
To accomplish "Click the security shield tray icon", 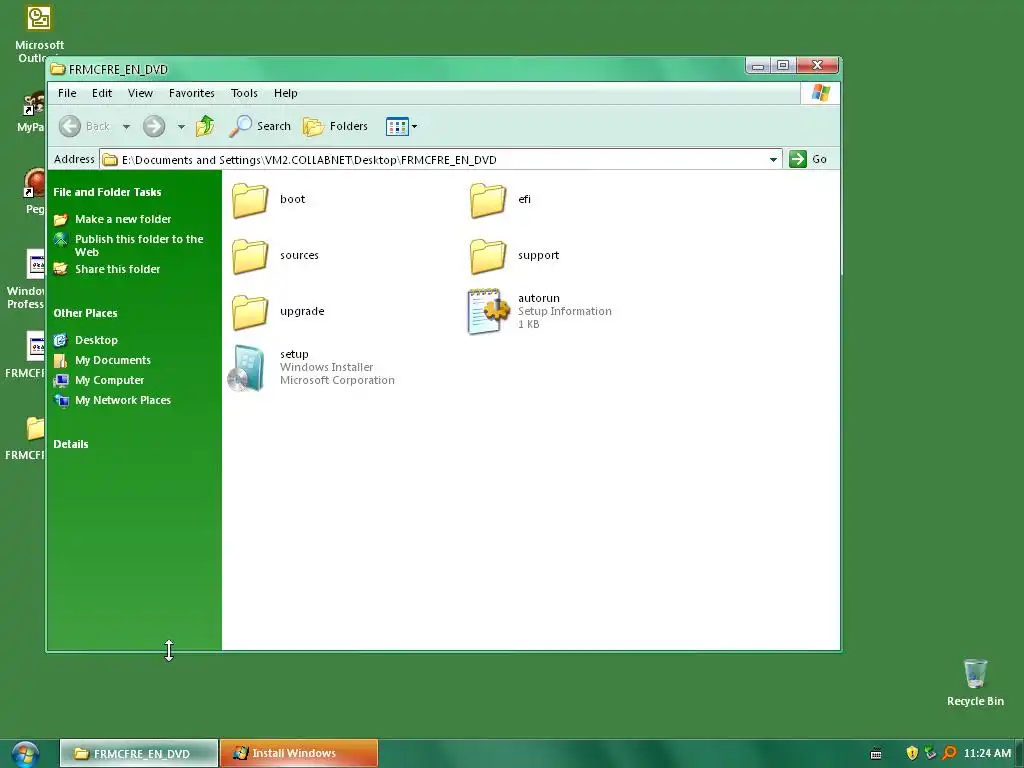I will point(912,753).
